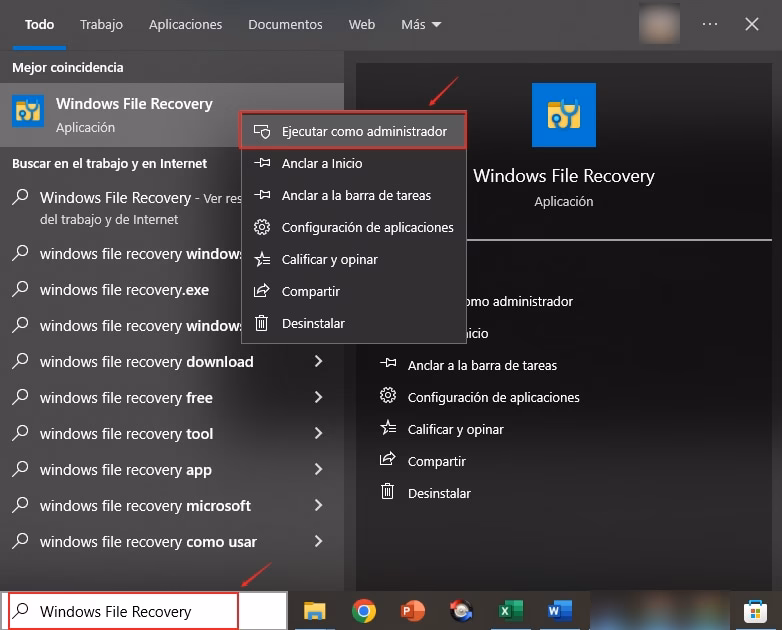The image size is (782, 630).
Task: Switch to the Web tab
Action: pos(362,24)
